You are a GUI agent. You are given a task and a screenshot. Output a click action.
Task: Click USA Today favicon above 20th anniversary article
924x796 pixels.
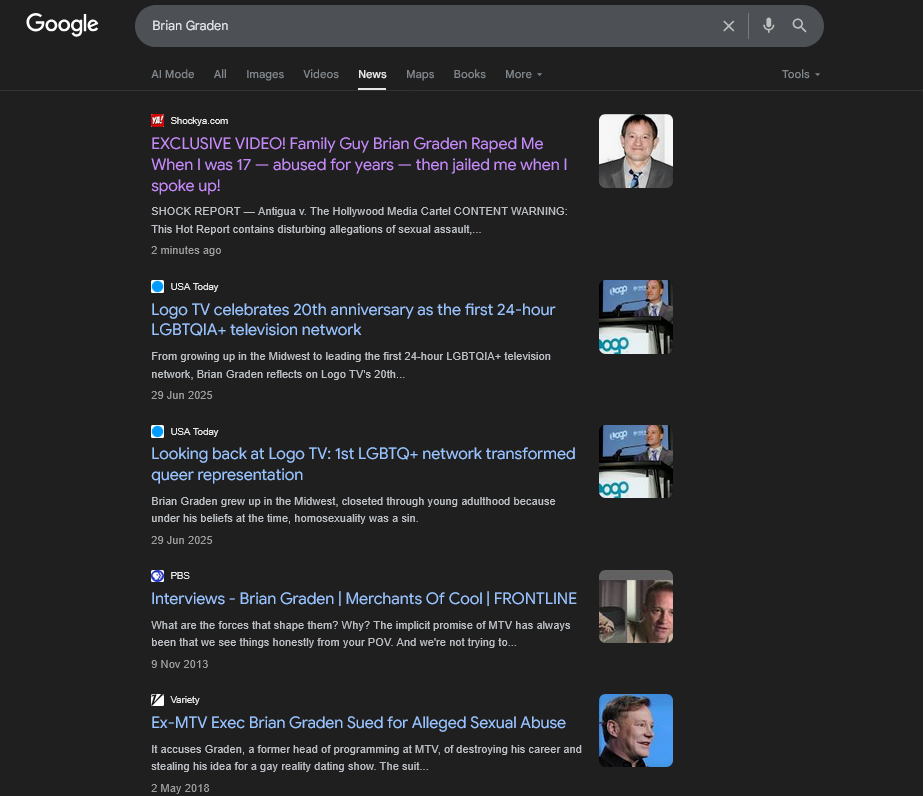tap(157, 287)
